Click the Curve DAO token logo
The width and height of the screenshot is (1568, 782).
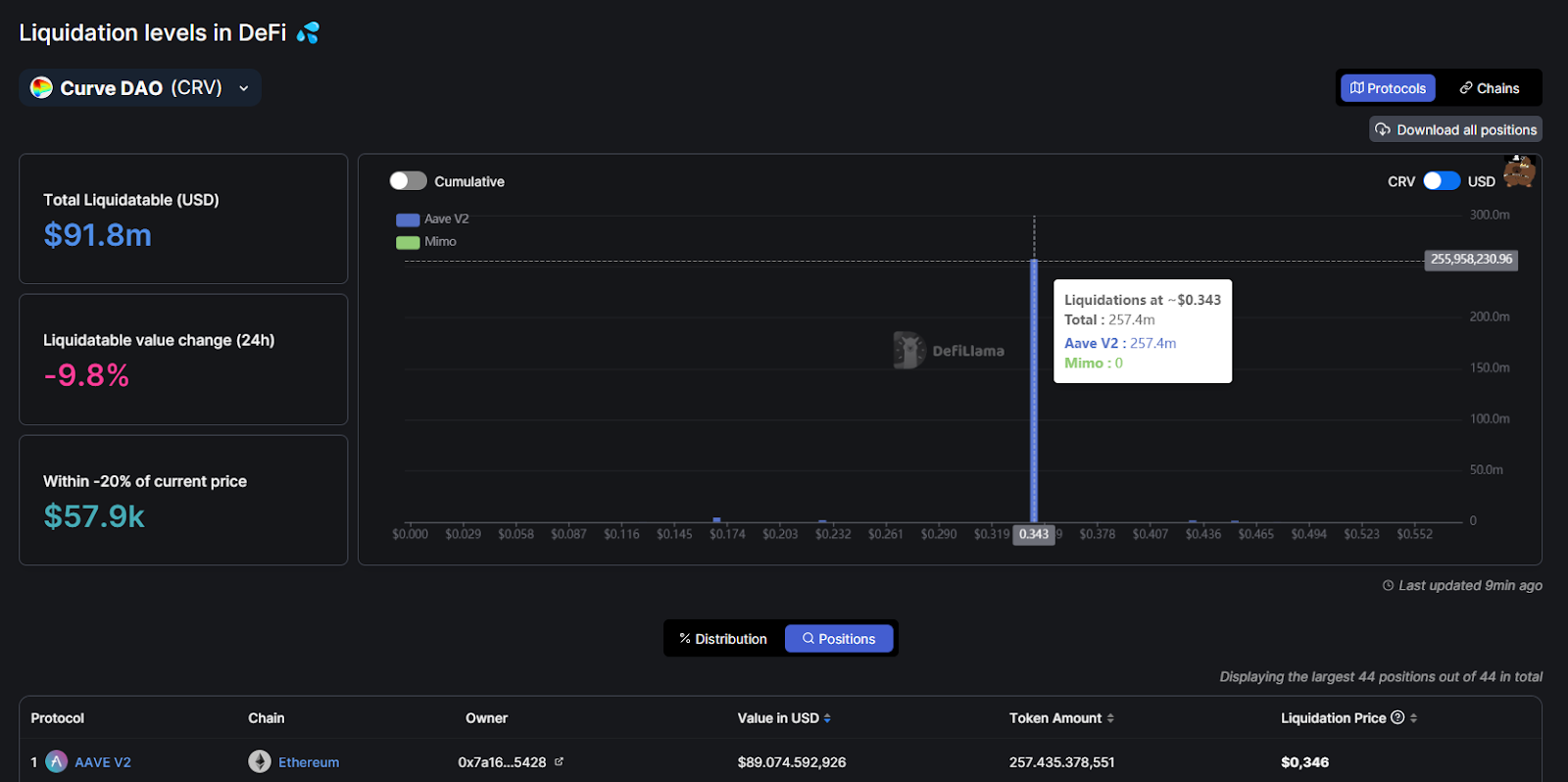click(x=41, y=88)
